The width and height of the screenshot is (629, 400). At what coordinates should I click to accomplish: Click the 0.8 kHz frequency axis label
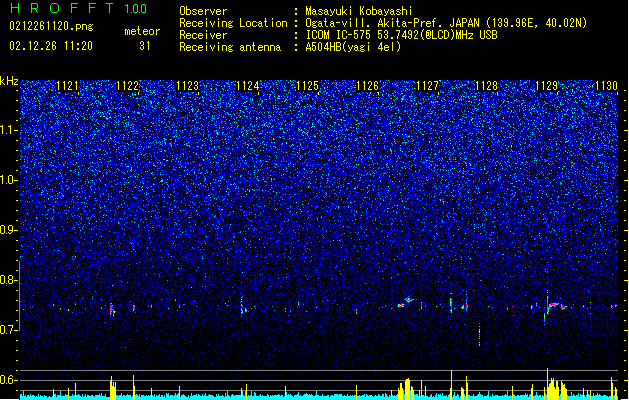pyautogui.click(x=9, y=280)
